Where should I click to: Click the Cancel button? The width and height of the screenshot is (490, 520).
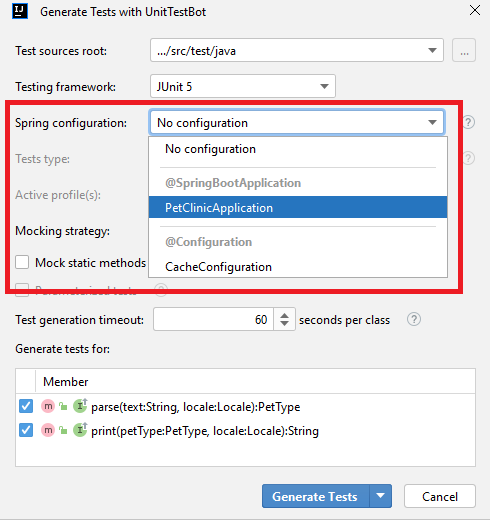[x=440, y=496]
